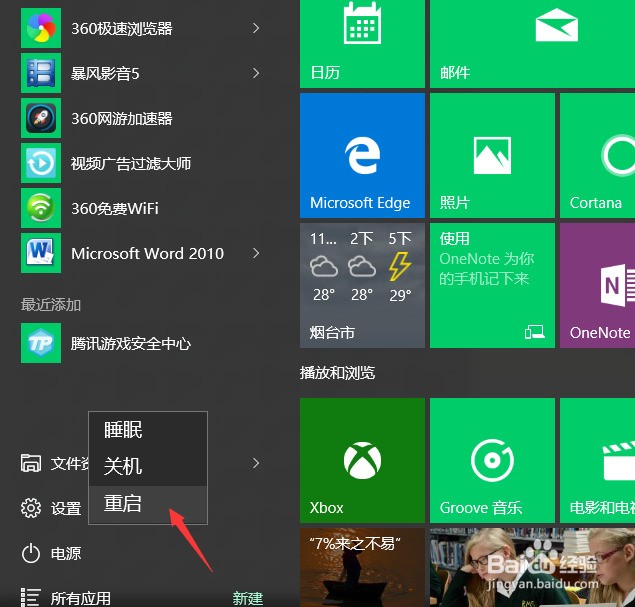Open 文件资源管理器 folder entry

(55, 463)
